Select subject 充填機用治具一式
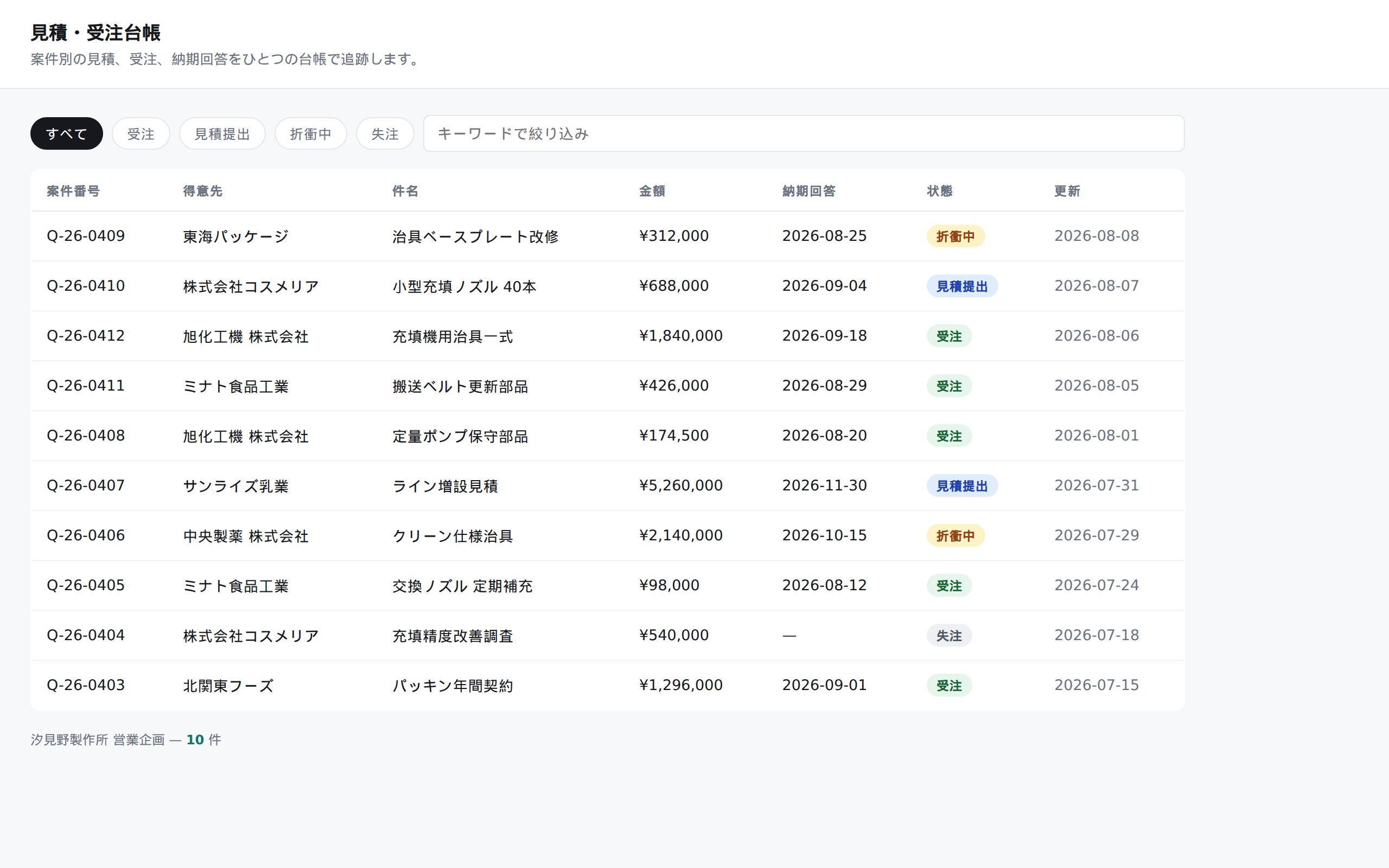This screenshot has width=1389, height=868. coord(453,336)
